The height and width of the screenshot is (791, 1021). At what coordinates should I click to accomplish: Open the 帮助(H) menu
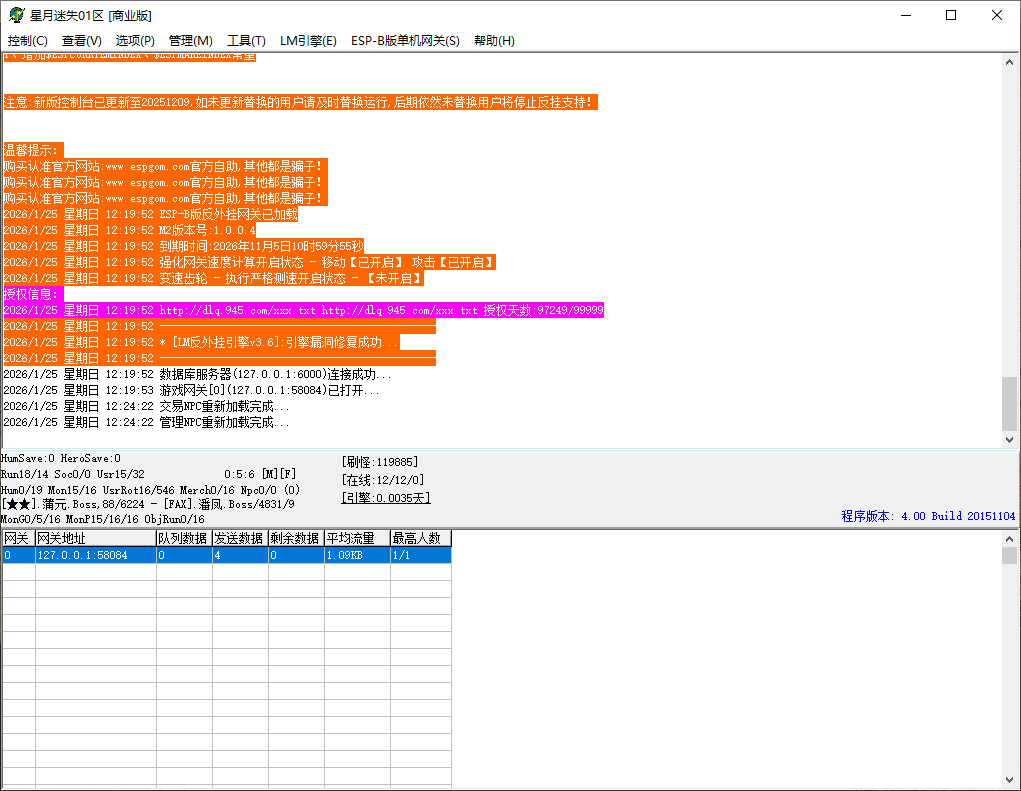[494, 41]
